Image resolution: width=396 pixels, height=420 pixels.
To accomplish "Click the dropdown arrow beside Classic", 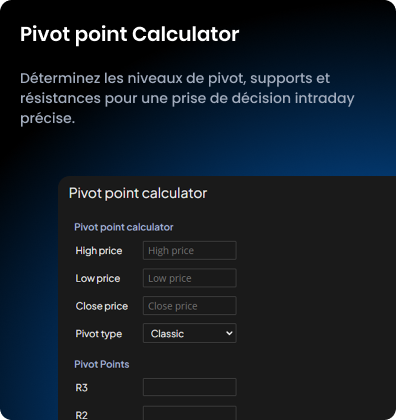I will click(x=229, y=333).
